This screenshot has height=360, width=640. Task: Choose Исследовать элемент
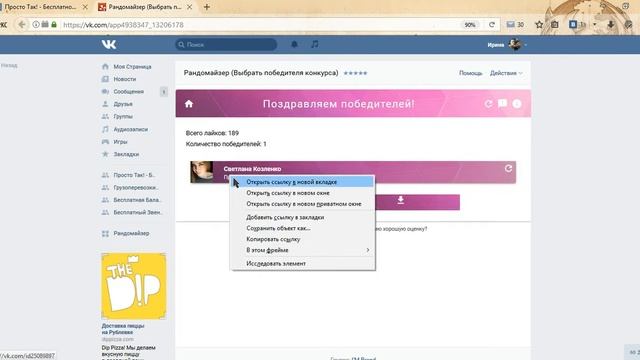click(x=302, y=264)
